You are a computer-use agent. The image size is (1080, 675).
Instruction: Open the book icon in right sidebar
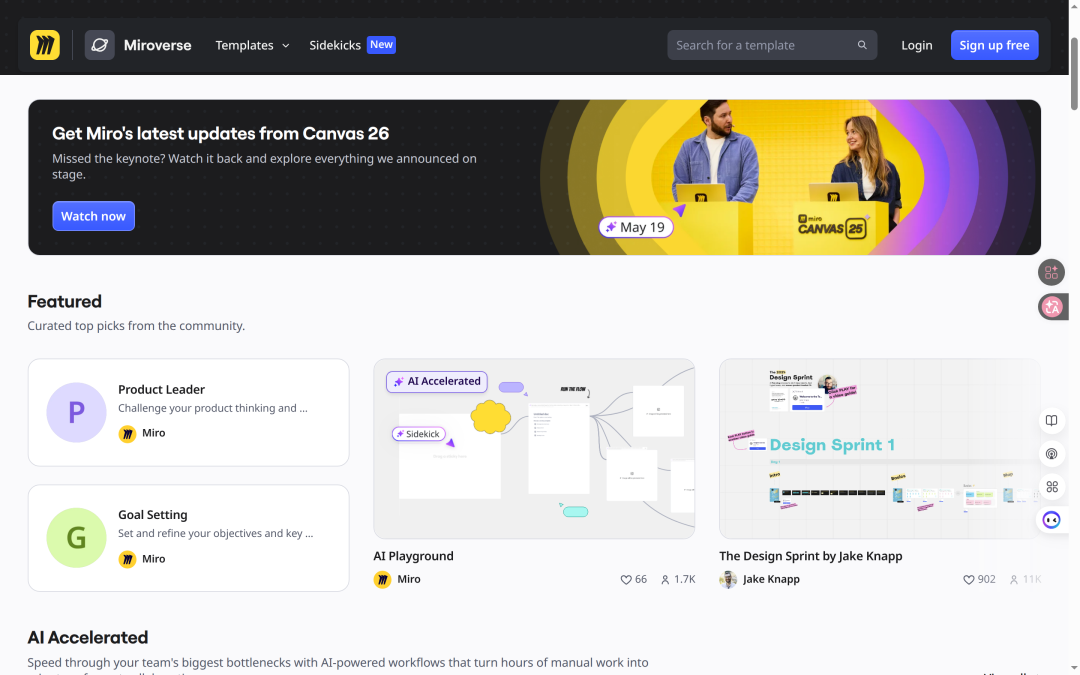pos(1051,420)
